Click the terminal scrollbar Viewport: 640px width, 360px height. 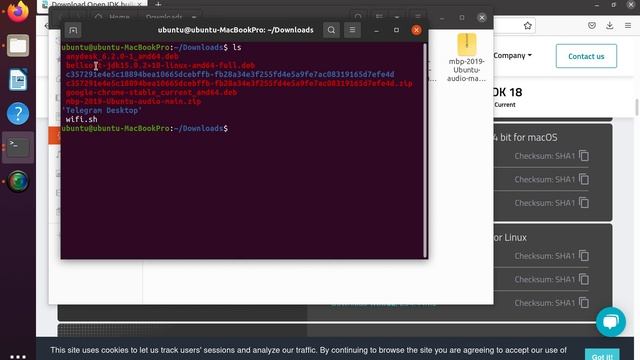point(425,150)
